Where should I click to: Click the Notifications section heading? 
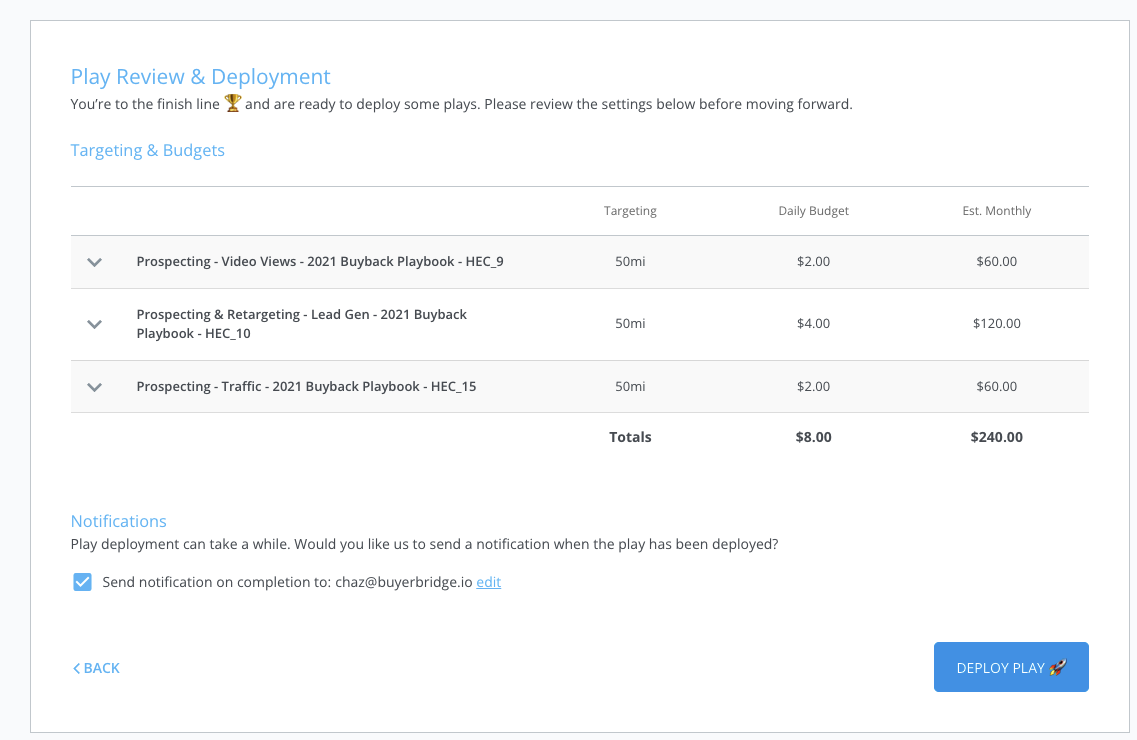click(x=118, y=521)
